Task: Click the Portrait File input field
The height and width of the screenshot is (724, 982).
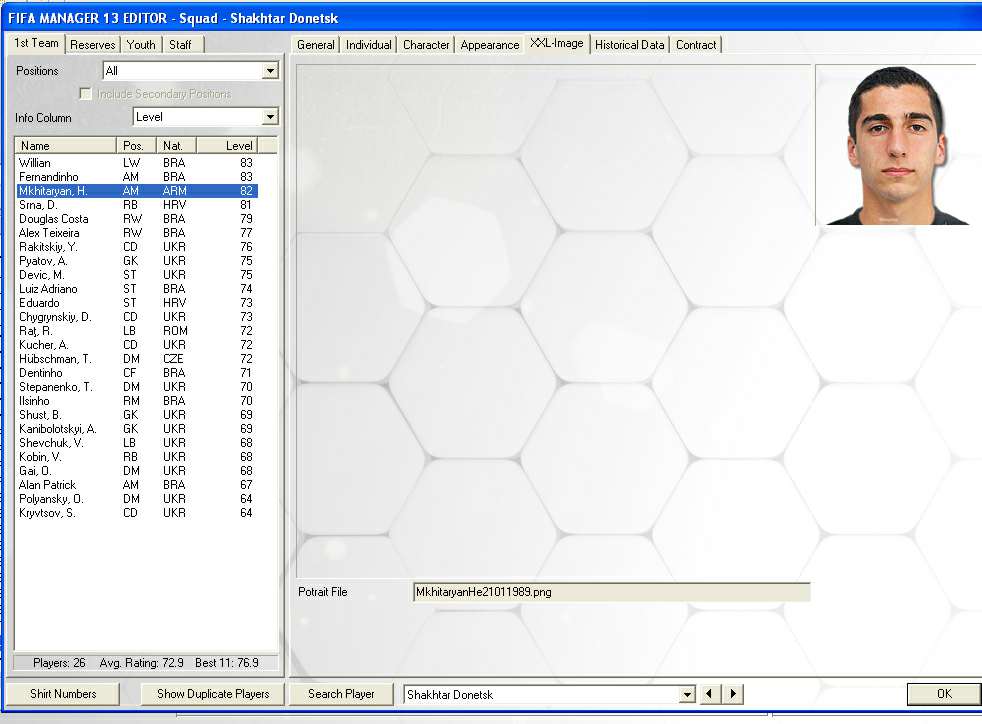Action: pyautogui.click(x=610, y=592)
